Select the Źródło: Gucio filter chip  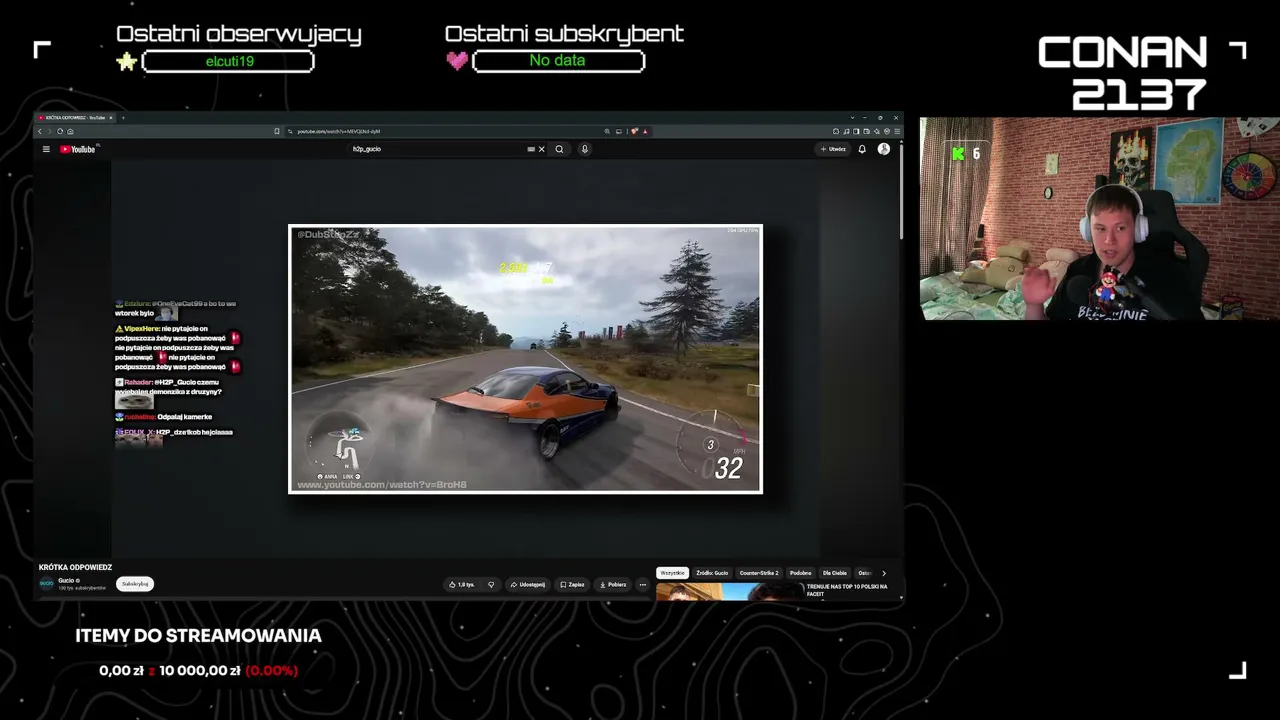(x=712, y=573)
